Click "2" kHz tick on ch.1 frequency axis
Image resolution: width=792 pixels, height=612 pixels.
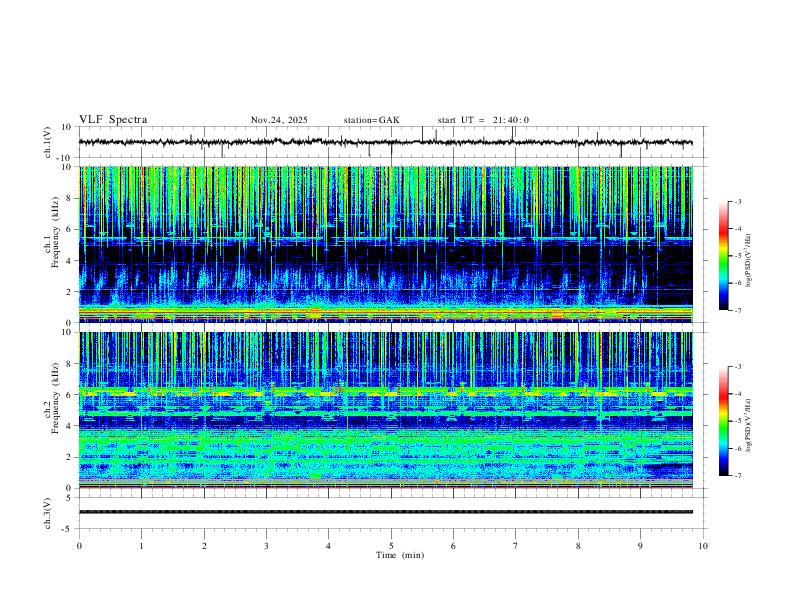[x=70, y=291]
